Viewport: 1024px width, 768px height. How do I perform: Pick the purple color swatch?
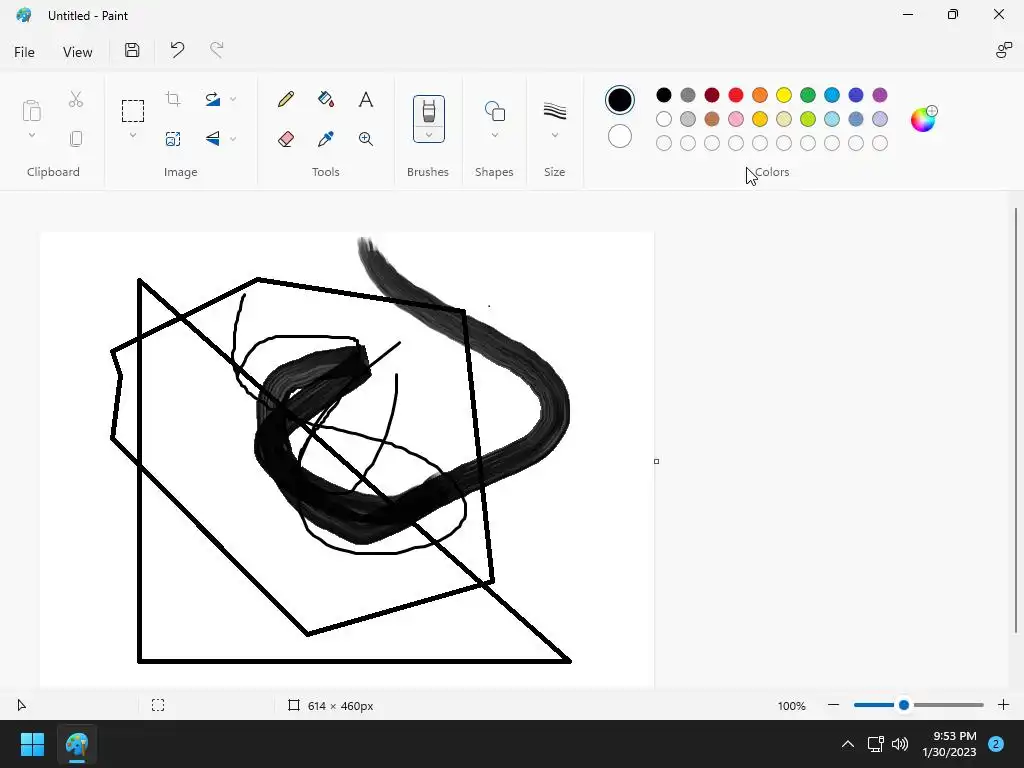click(880, 95)
